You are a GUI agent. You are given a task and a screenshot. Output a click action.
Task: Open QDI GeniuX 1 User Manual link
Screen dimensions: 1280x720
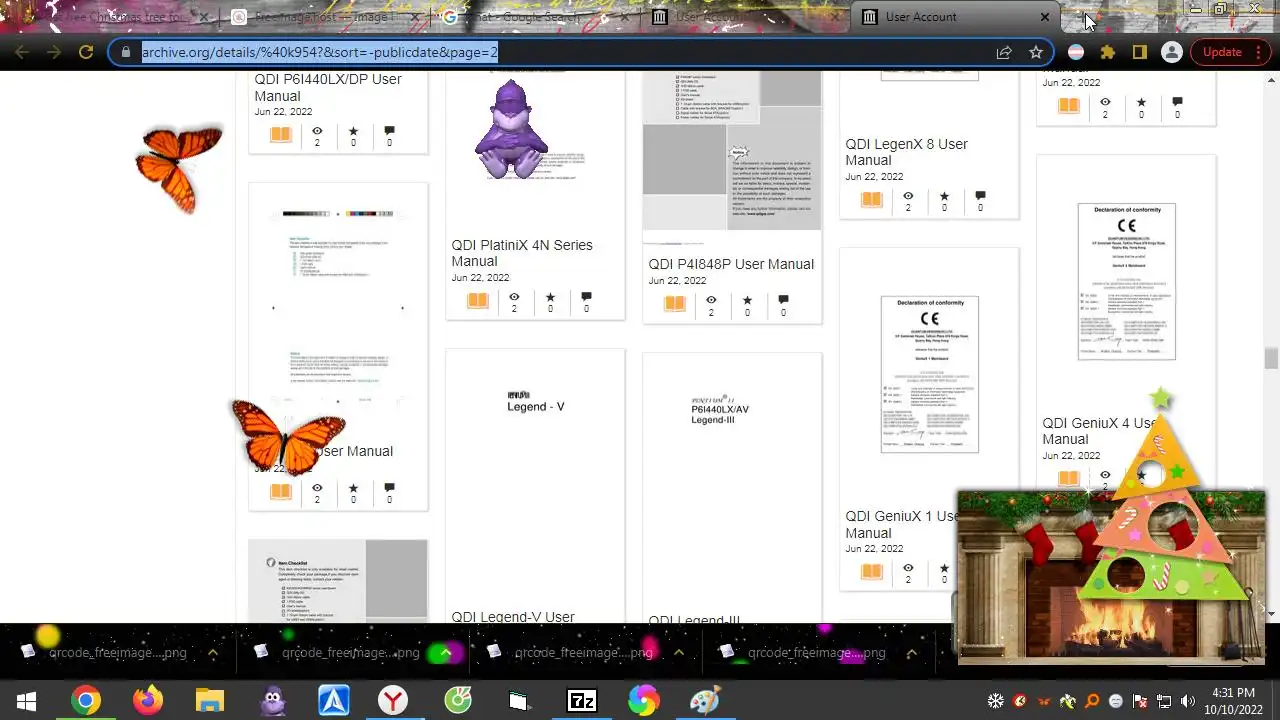pos(903,525)
